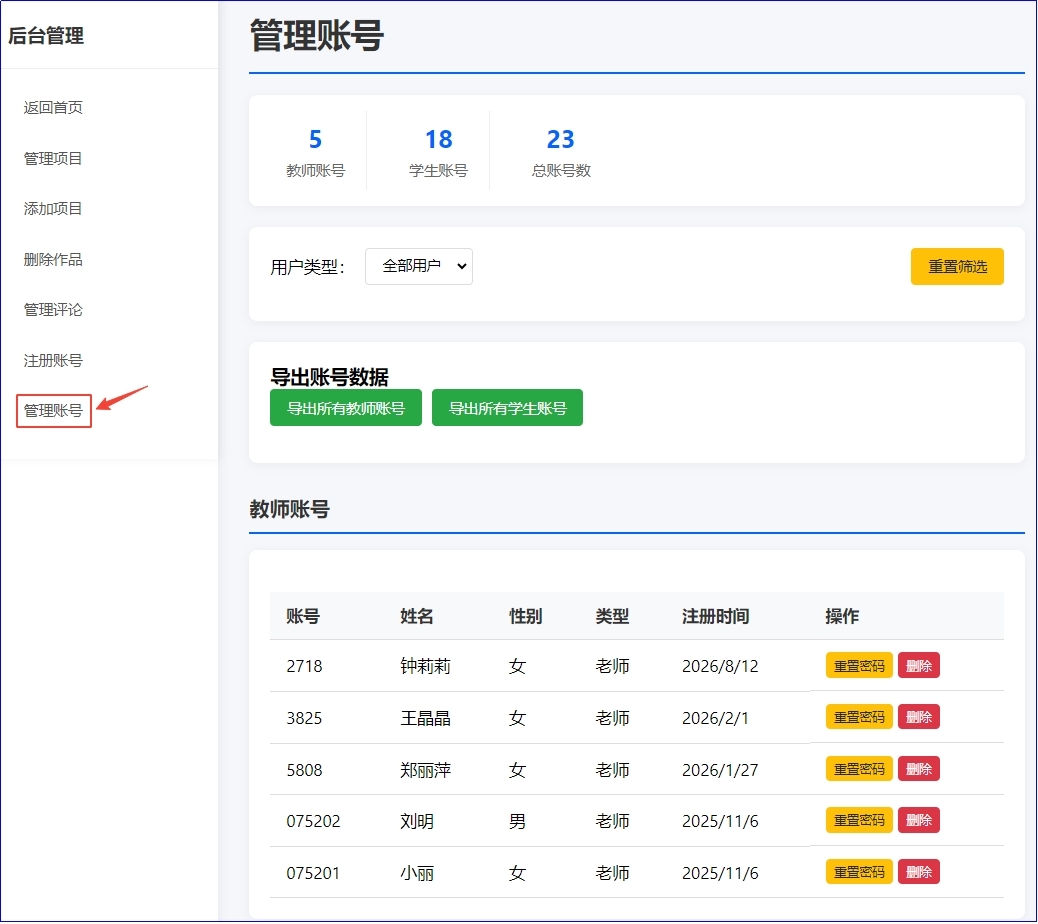Delete account 075201 小丽
The height and width of the screenshot is (924, 1038).
918,872
